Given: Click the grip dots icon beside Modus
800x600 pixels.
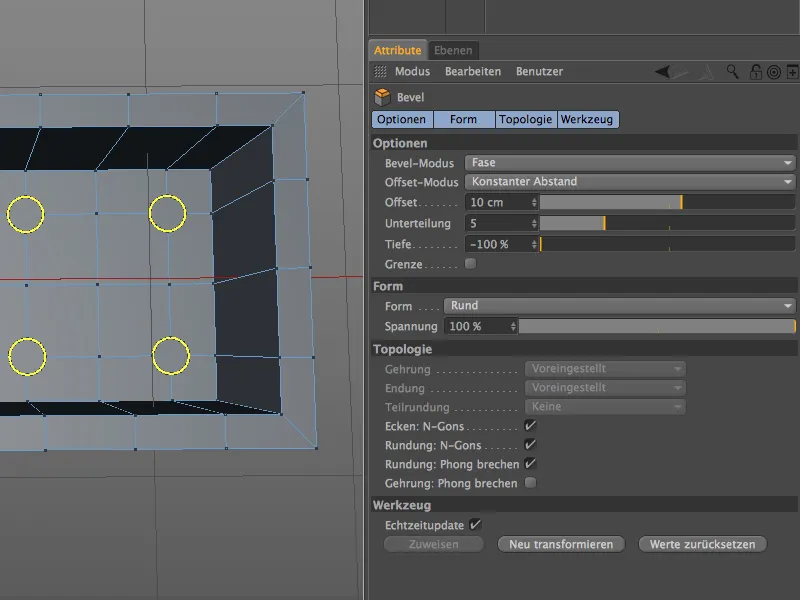Looking at the screenshot, I should 380,72.
